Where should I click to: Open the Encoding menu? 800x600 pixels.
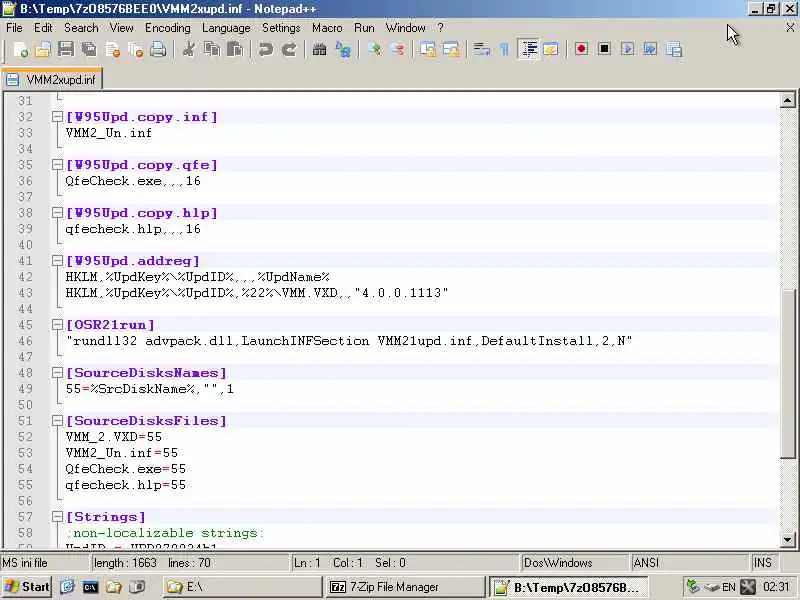click(x=167, y=28)
